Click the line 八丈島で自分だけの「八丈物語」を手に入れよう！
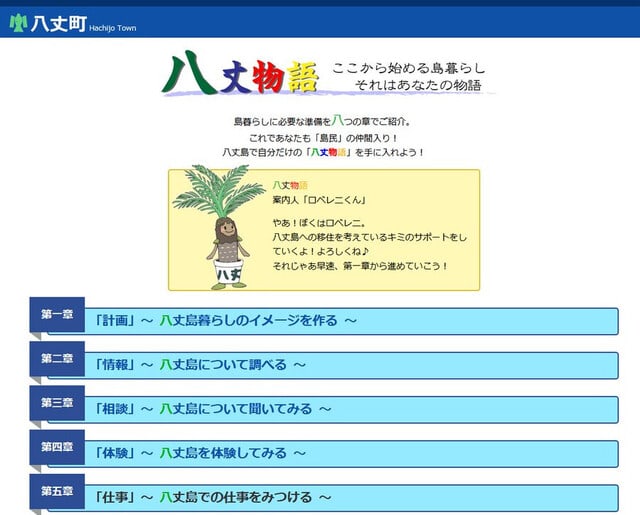Viewport: 640px width, 515px height. click(x=323, y=152)
